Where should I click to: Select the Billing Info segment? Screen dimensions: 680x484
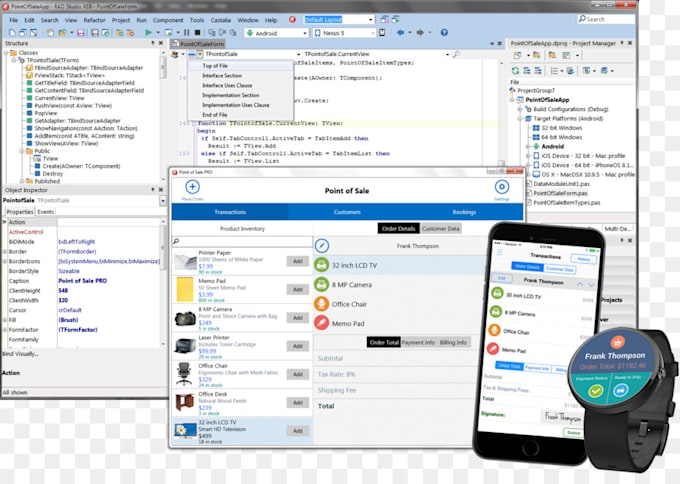click(453, 342)
